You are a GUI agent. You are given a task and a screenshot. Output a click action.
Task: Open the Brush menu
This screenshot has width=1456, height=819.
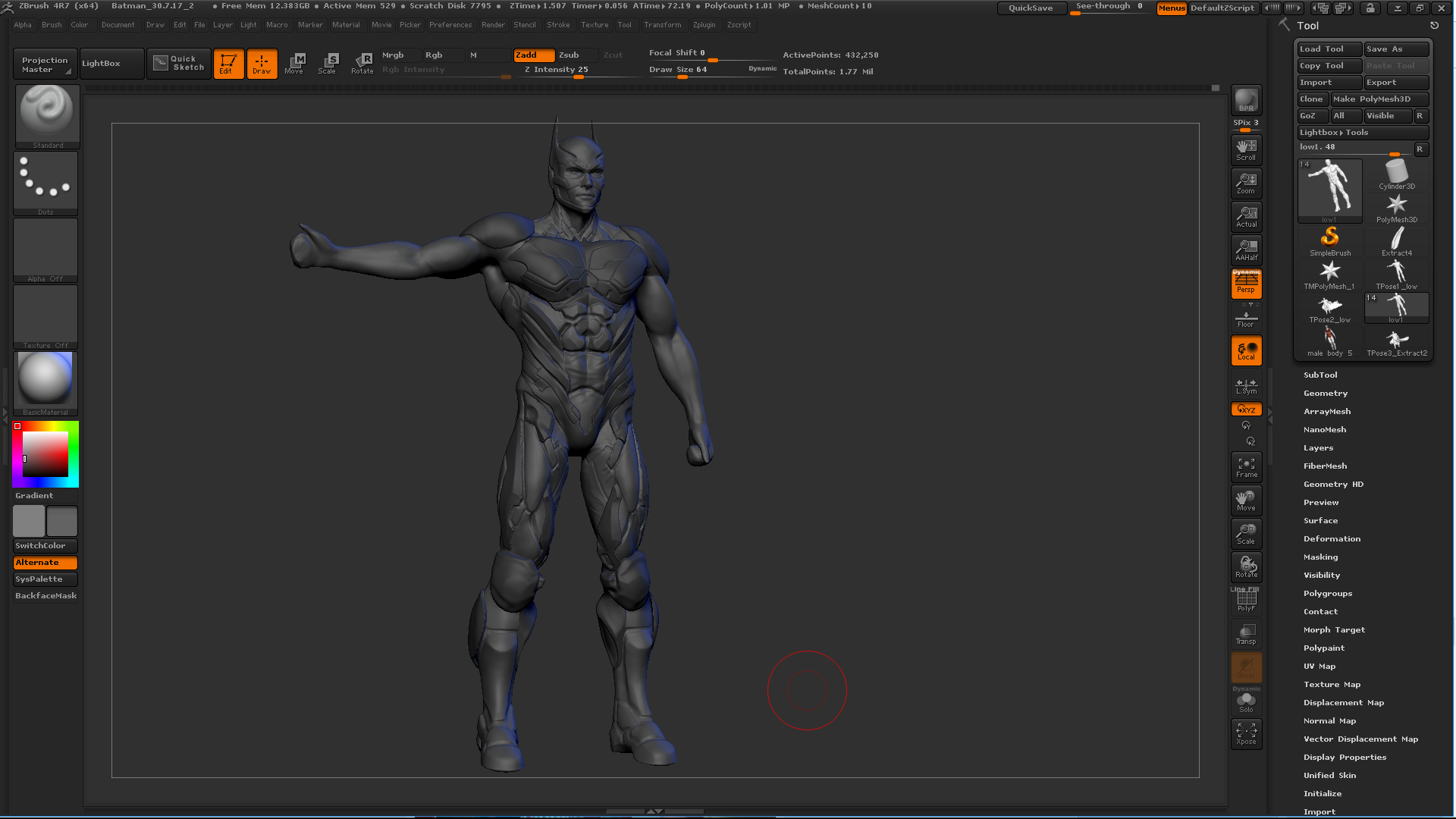(52, 24)
